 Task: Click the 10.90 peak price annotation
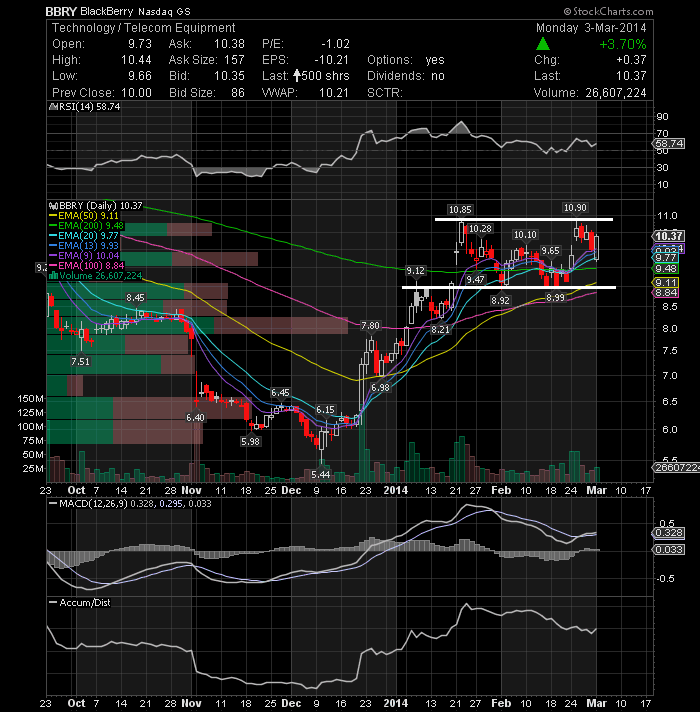click(575, 208)
